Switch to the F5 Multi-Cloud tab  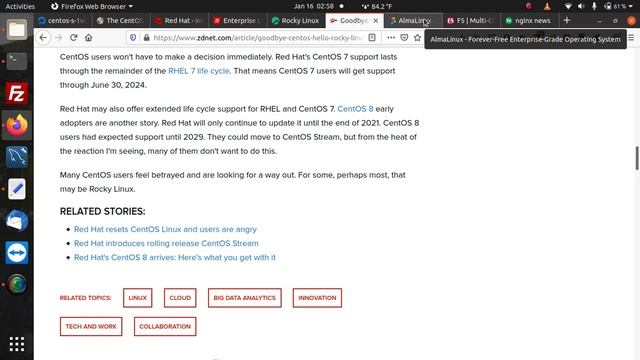[x=472, y=20]
